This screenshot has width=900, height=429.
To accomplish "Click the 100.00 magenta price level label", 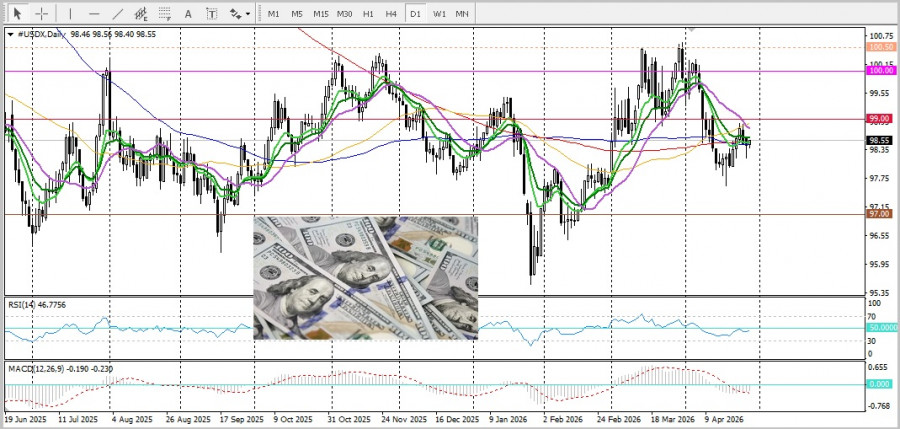I will (x=881, y=71).
